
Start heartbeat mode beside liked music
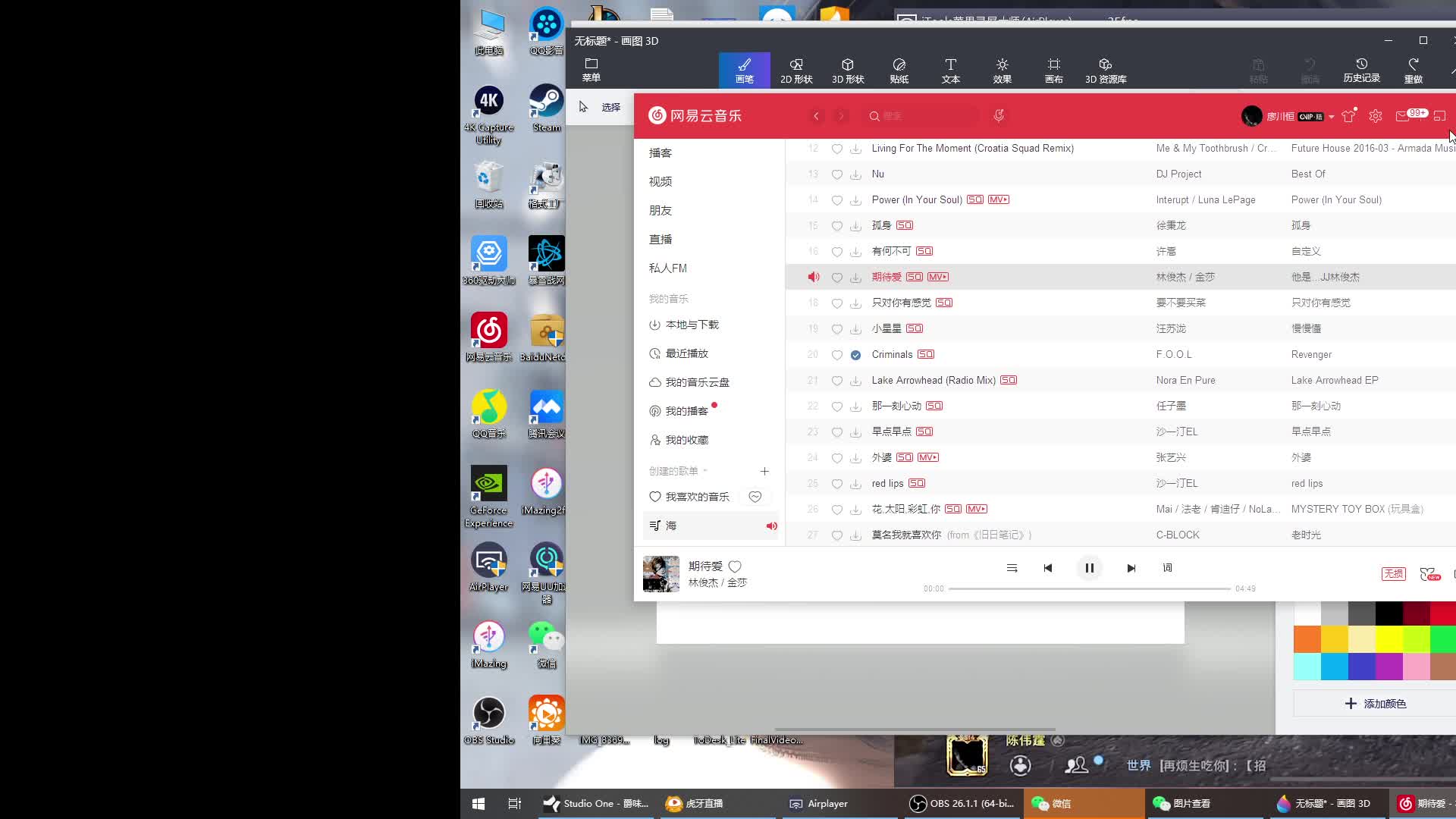(755, 497)
